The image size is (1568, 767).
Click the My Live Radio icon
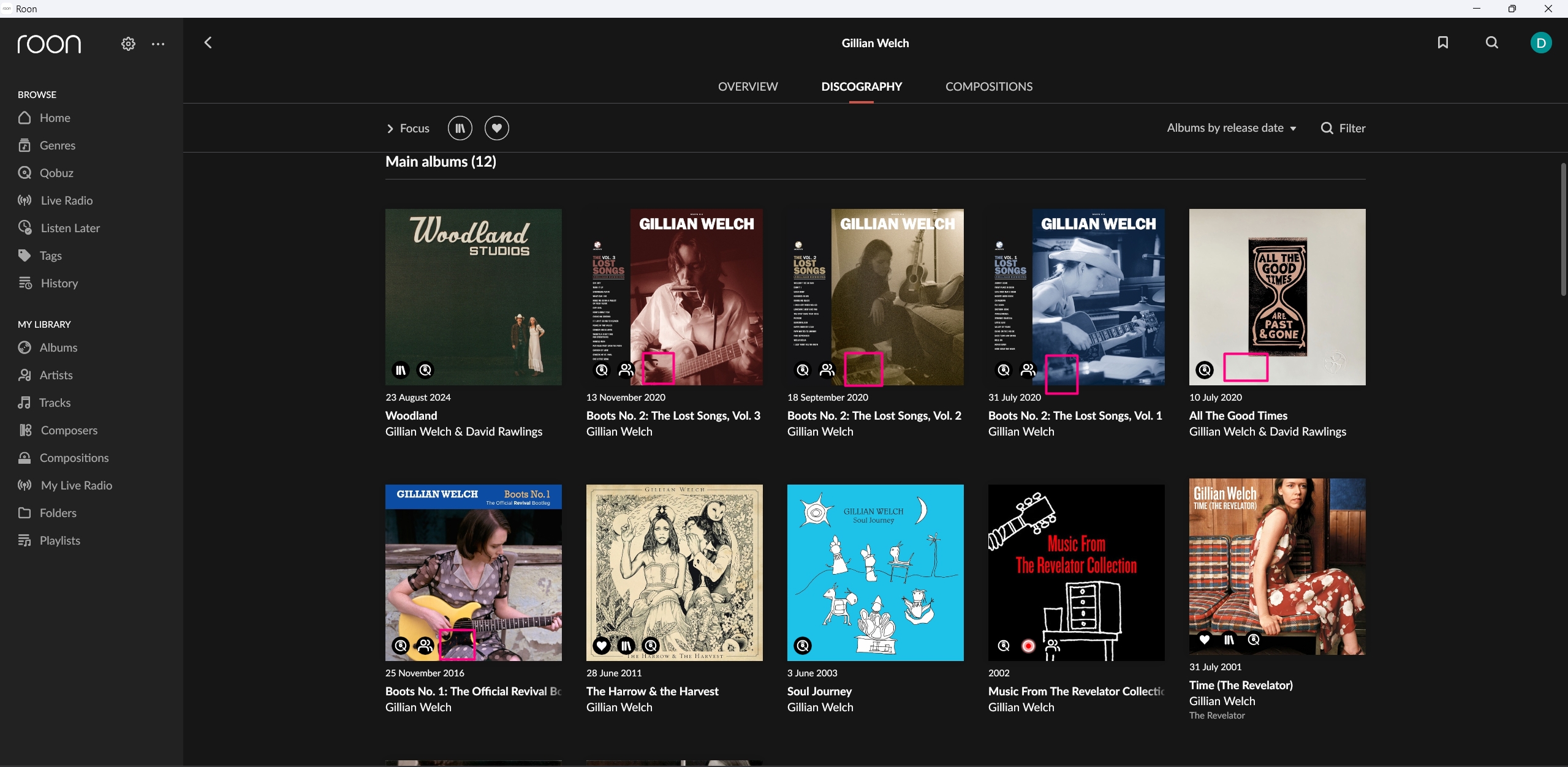click(25, 485)
